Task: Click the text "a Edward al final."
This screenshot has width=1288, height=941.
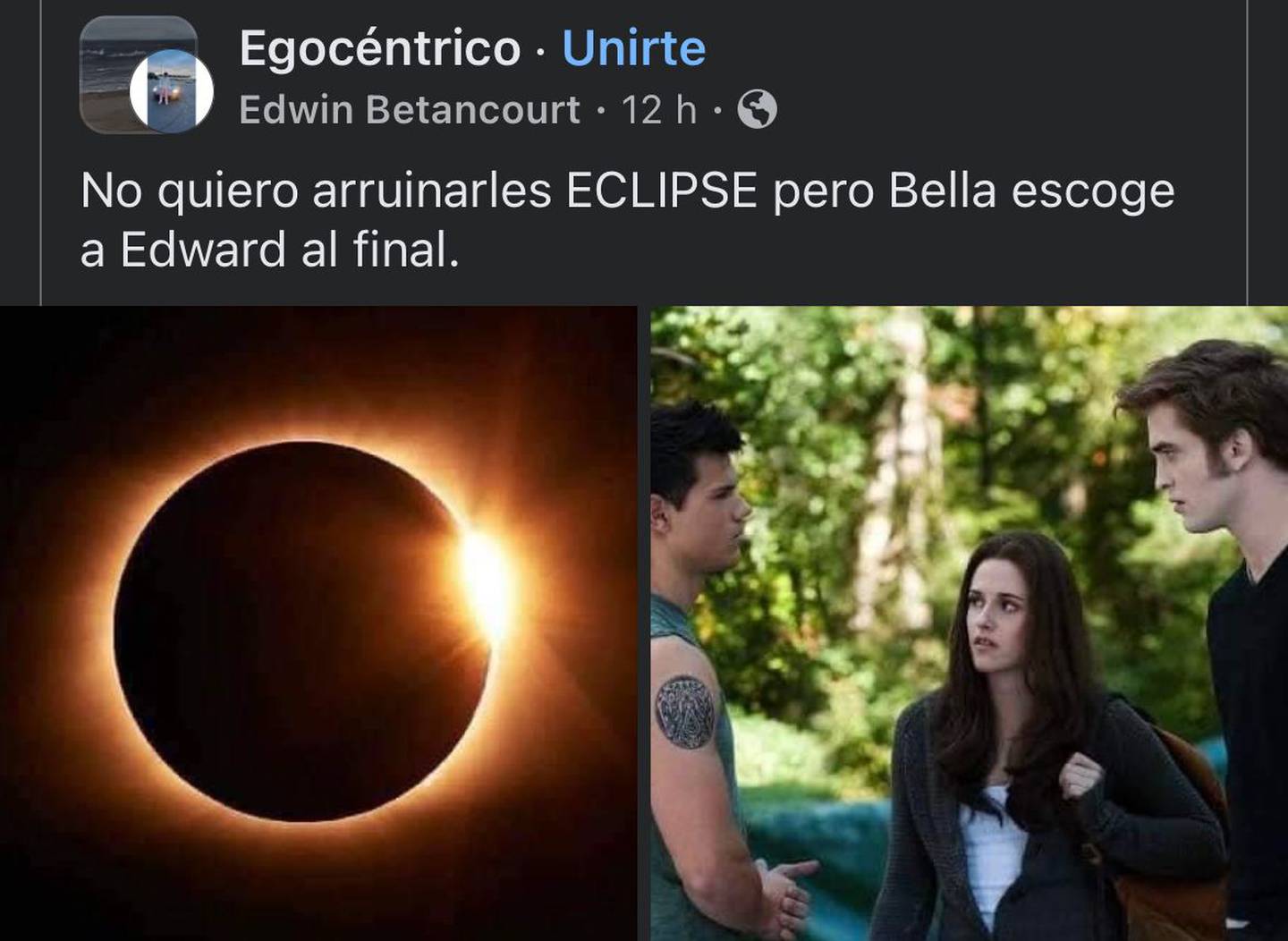Action: (x=269, y=250)
